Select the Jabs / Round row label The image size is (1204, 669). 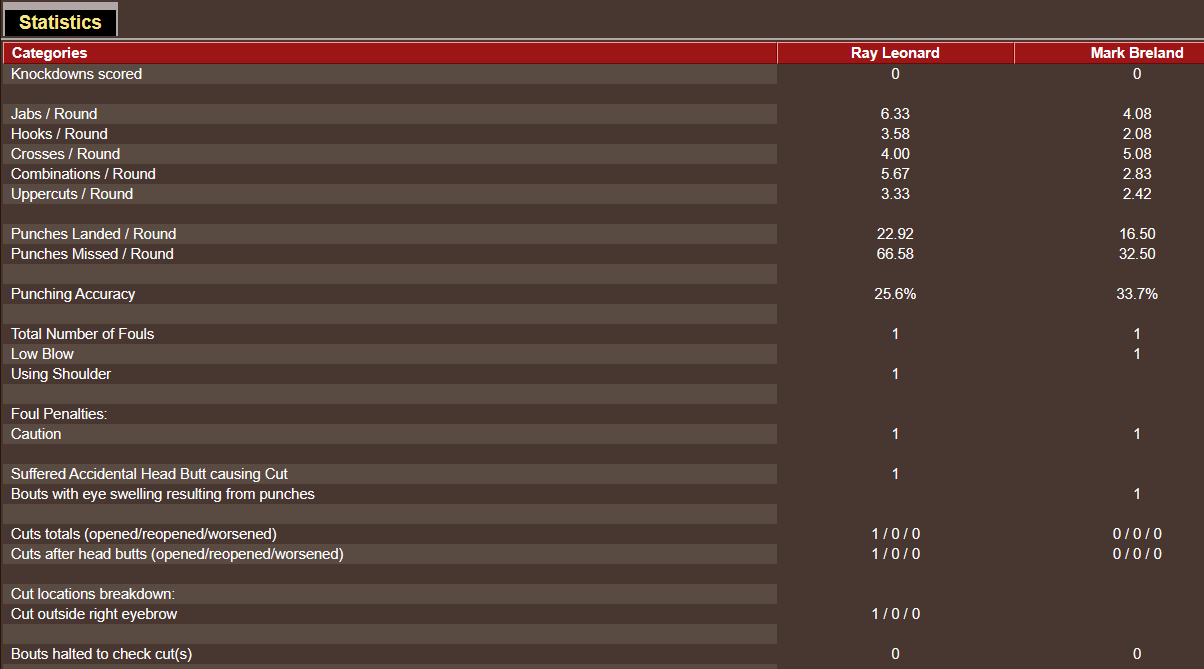click(x=54, y=114)
